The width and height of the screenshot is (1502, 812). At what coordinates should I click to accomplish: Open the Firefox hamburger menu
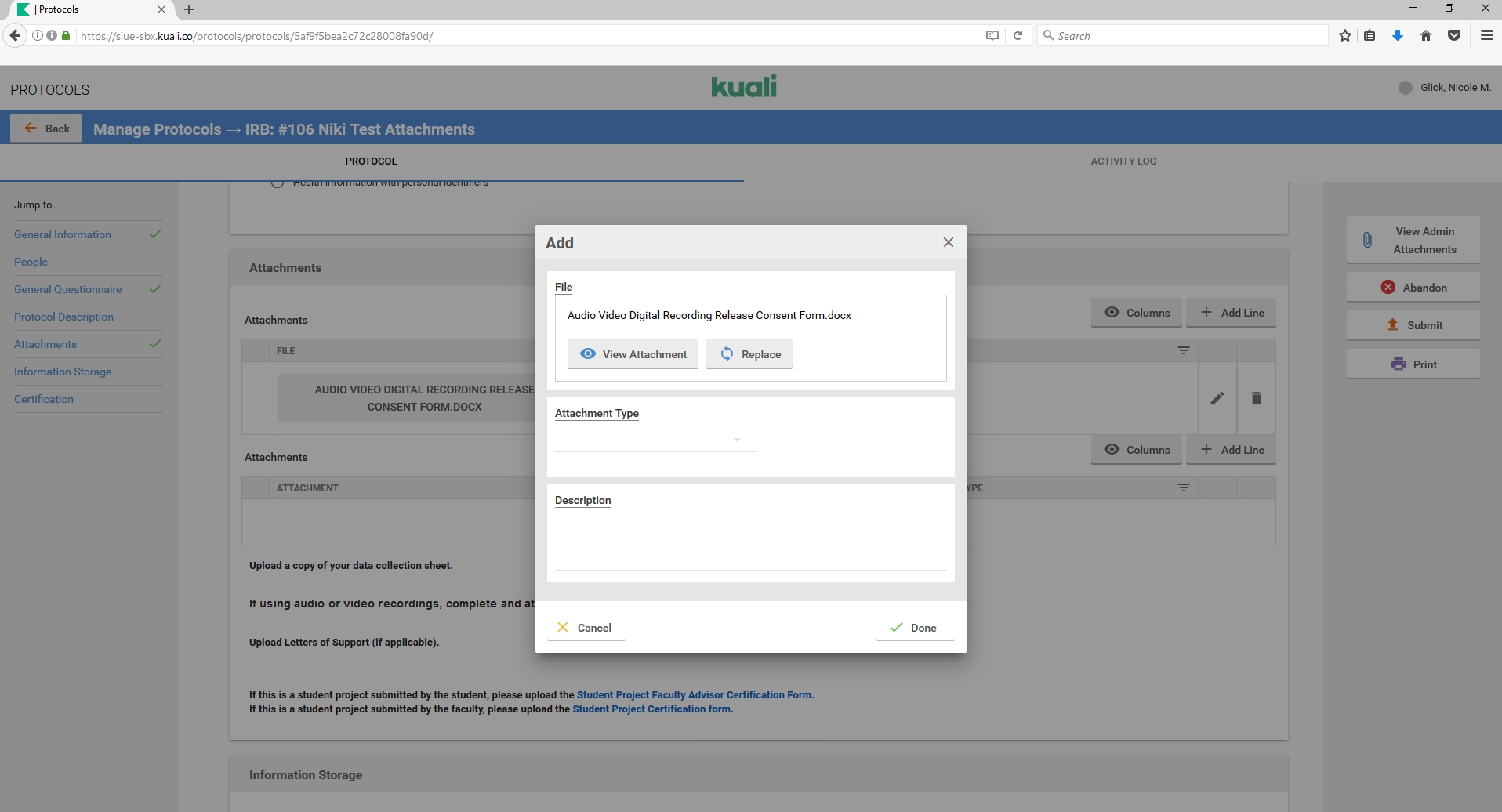pos(1486,36)
